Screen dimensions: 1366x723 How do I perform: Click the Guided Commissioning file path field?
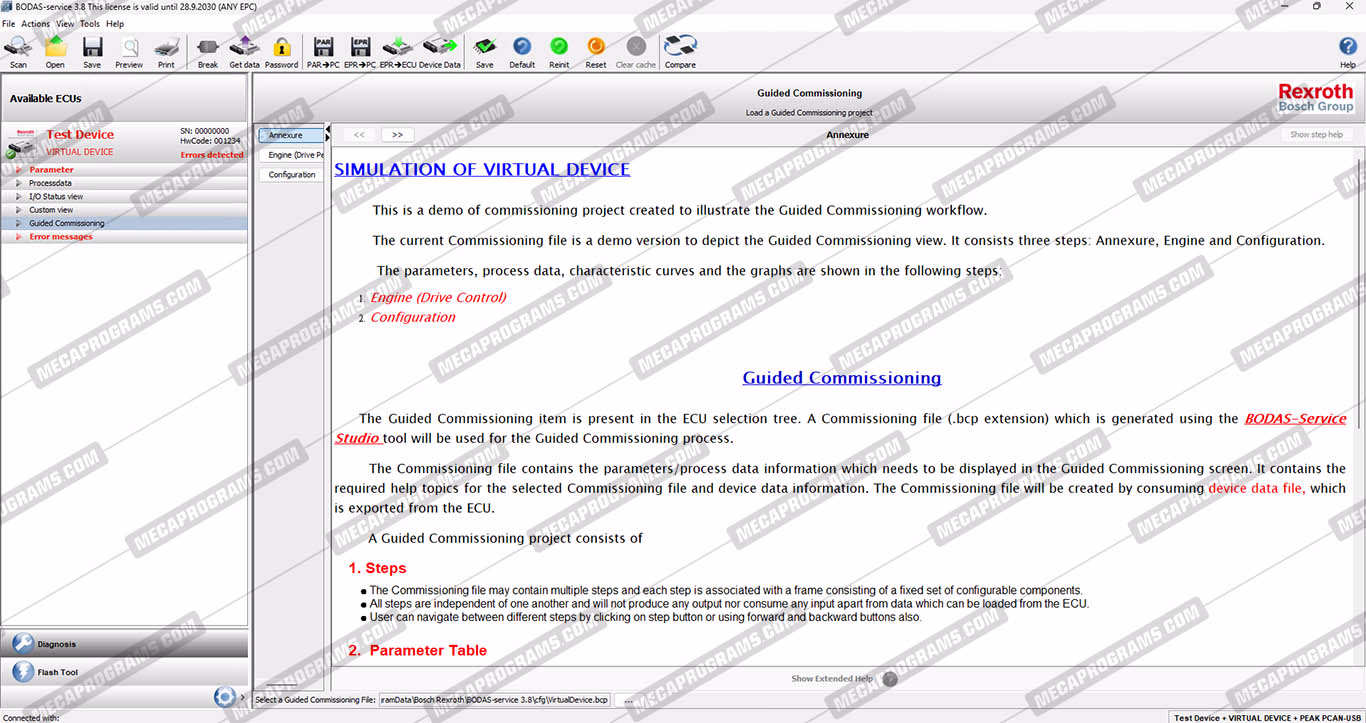click(x=495, y=700)
